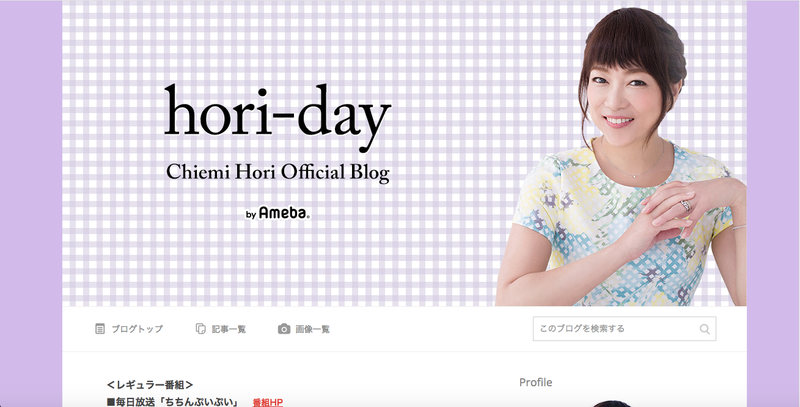Go to the 画像一覧 image list
The width and height of the screenshot is (800, 407).
(313, 329)
